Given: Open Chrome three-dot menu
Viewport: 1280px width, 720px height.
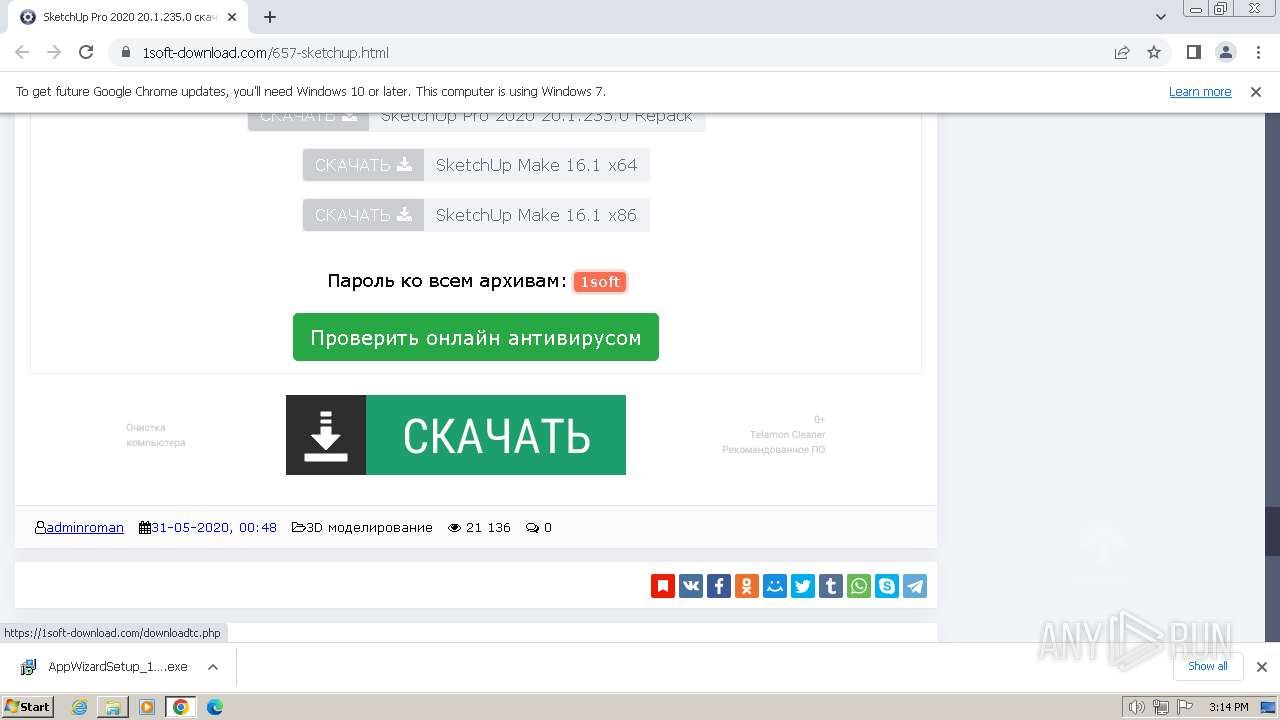Looking at the screenshot, I should pyautogui.click(x=1257, y=53).
